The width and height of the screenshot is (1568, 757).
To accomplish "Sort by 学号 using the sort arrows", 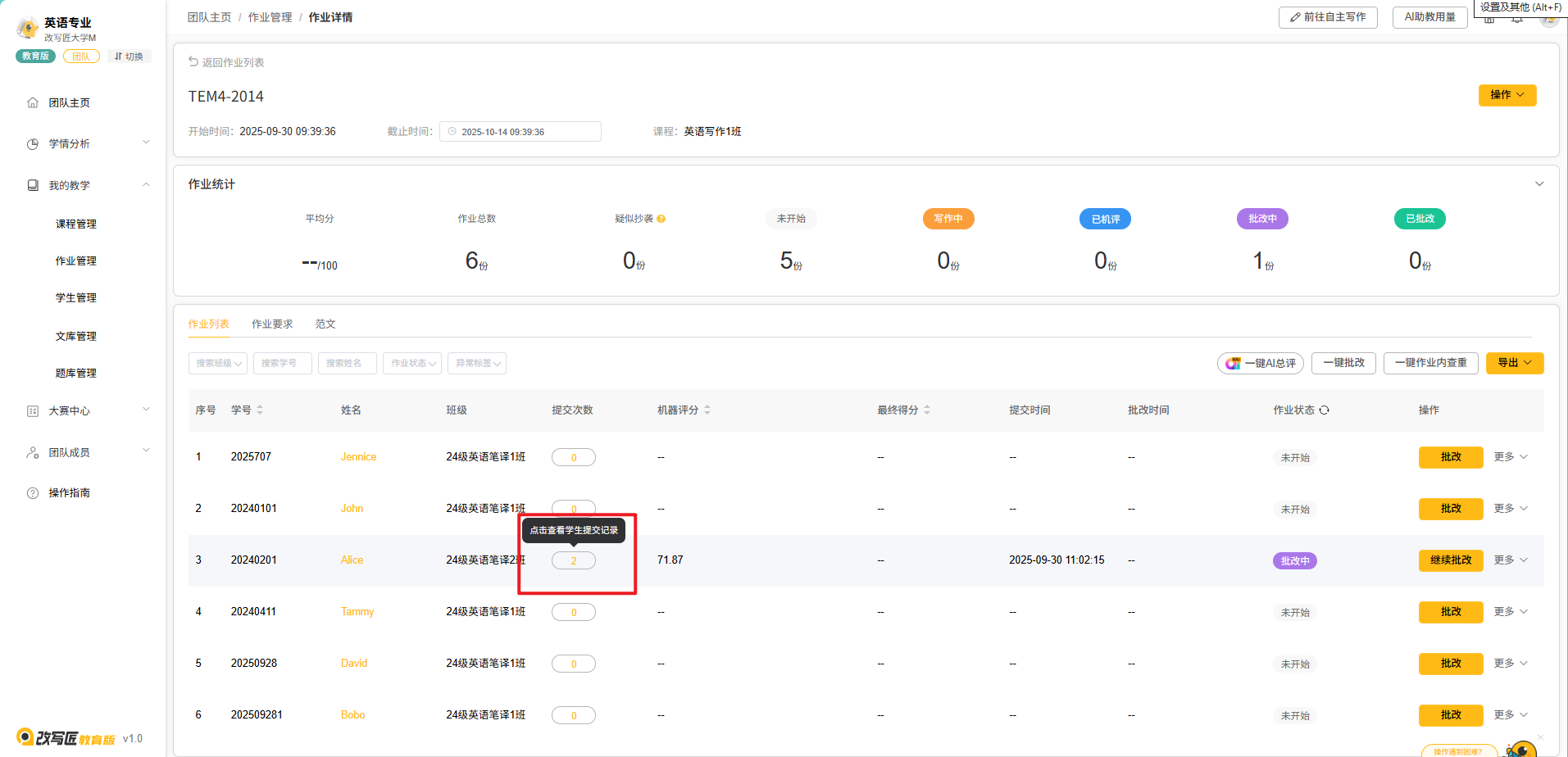I will pyautogui.click(x=260, y=410).
